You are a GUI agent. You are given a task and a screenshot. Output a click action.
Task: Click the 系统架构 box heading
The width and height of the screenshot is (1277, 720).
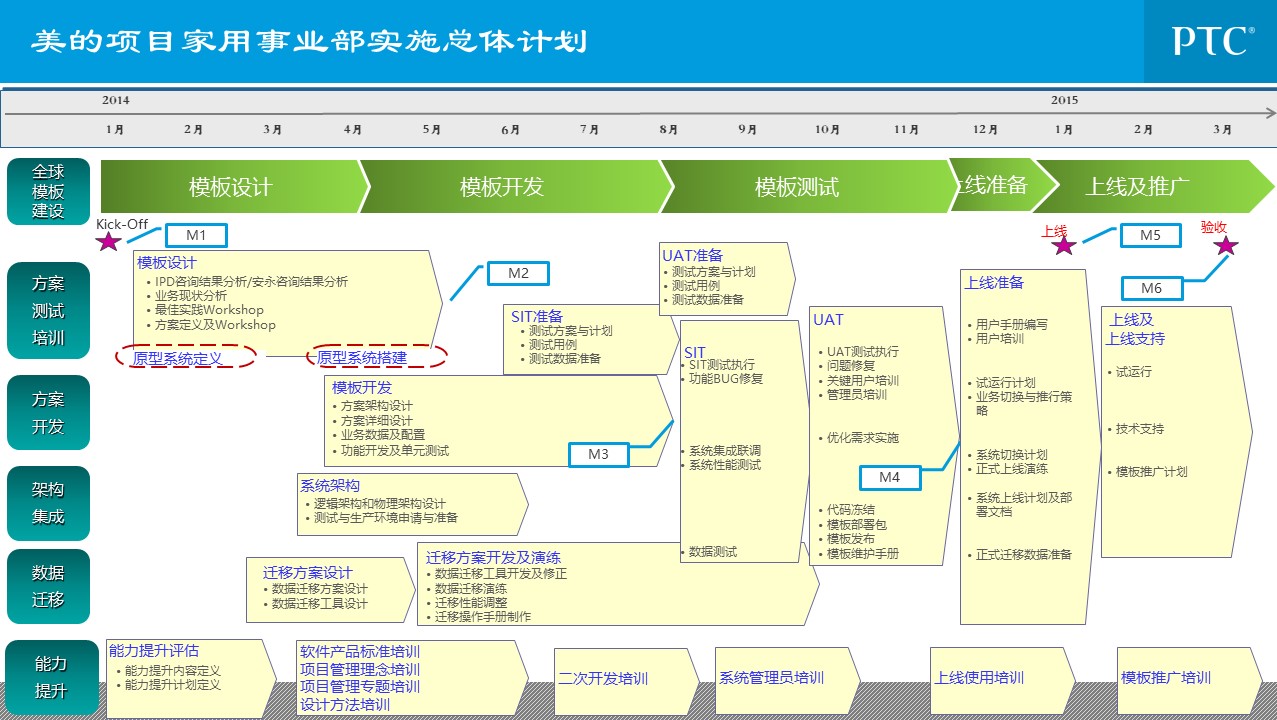coord(330,486)
